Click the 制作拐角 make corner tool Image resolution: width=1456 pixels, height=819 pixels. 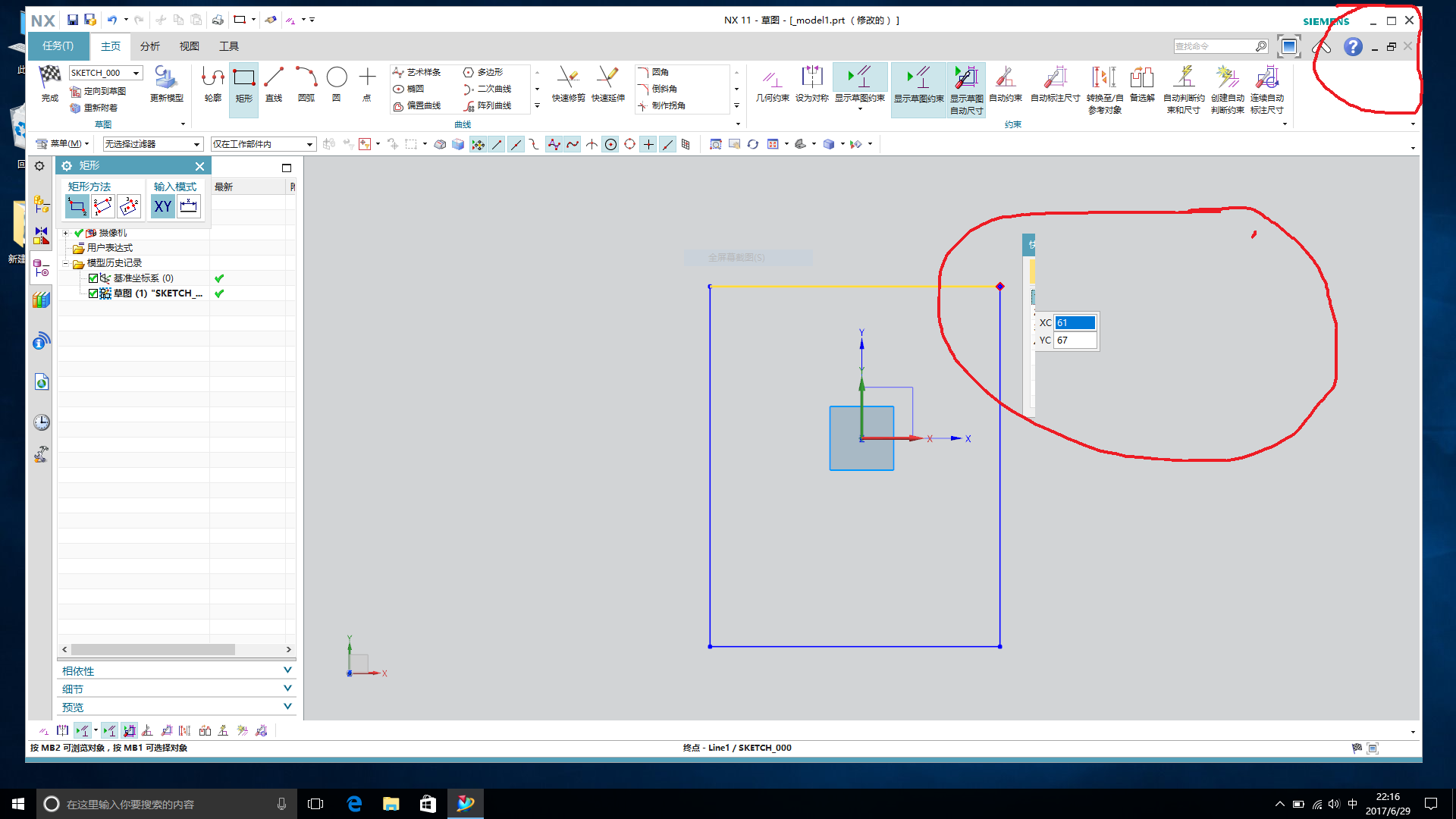[661, 105]
